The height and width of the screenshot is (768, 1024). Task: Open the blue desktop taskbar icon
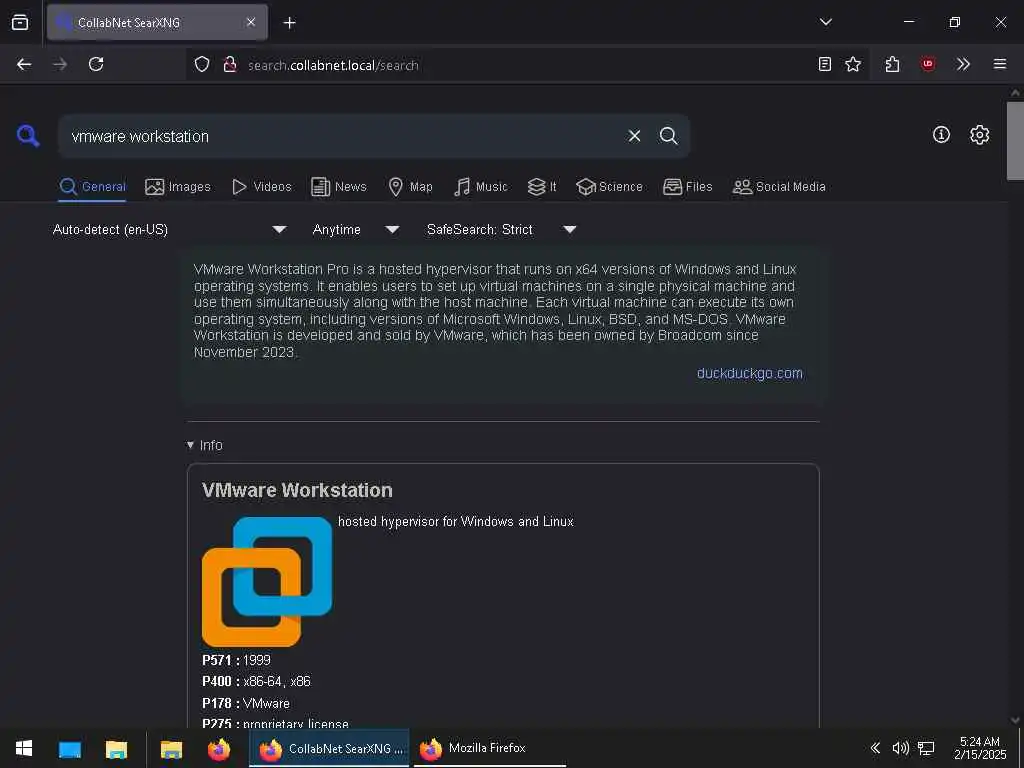(x=70, y=749)
